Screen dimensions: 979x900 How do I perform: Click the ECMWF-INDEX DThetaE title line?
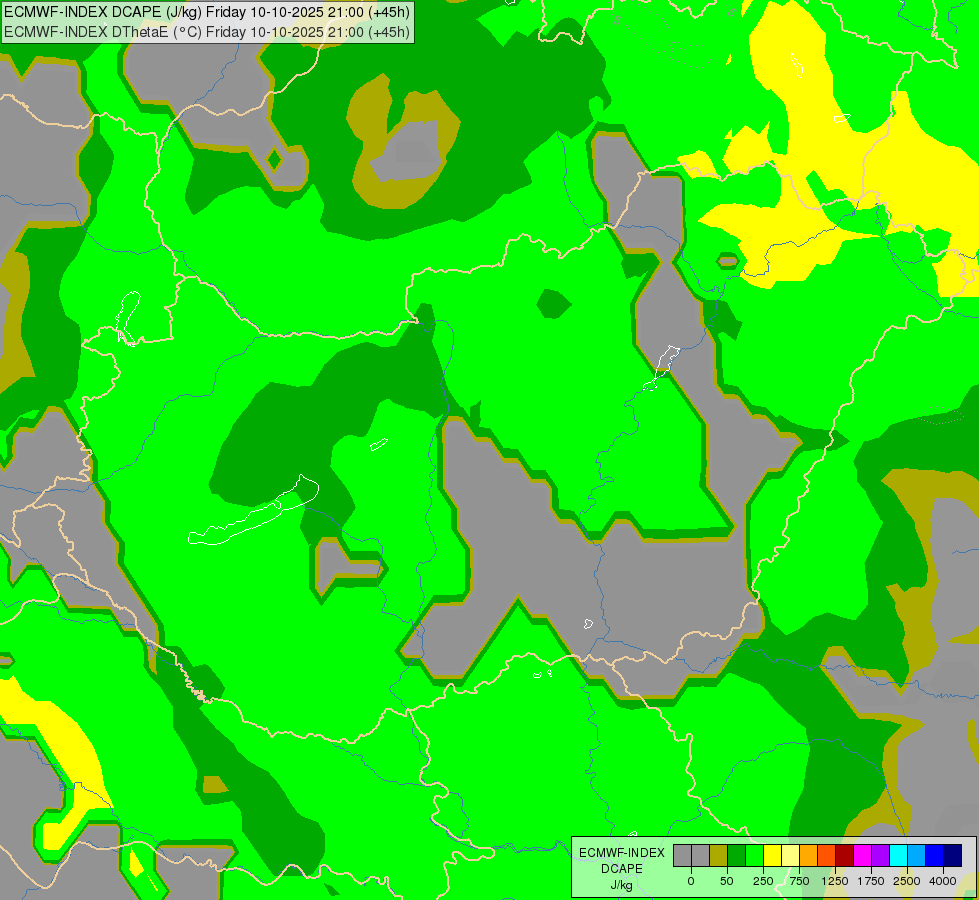(207, 32)
